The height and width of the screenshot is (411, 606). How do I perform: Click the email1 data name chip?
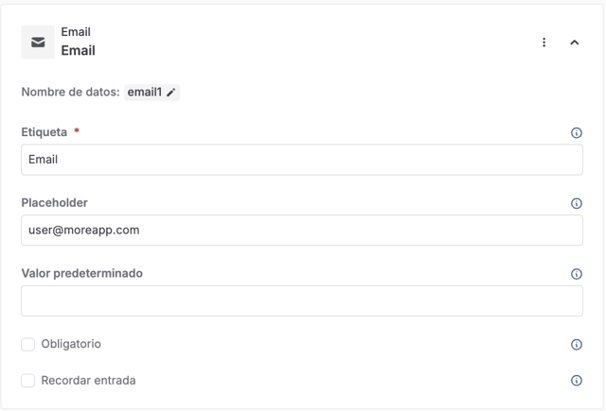tap(145, 93)
